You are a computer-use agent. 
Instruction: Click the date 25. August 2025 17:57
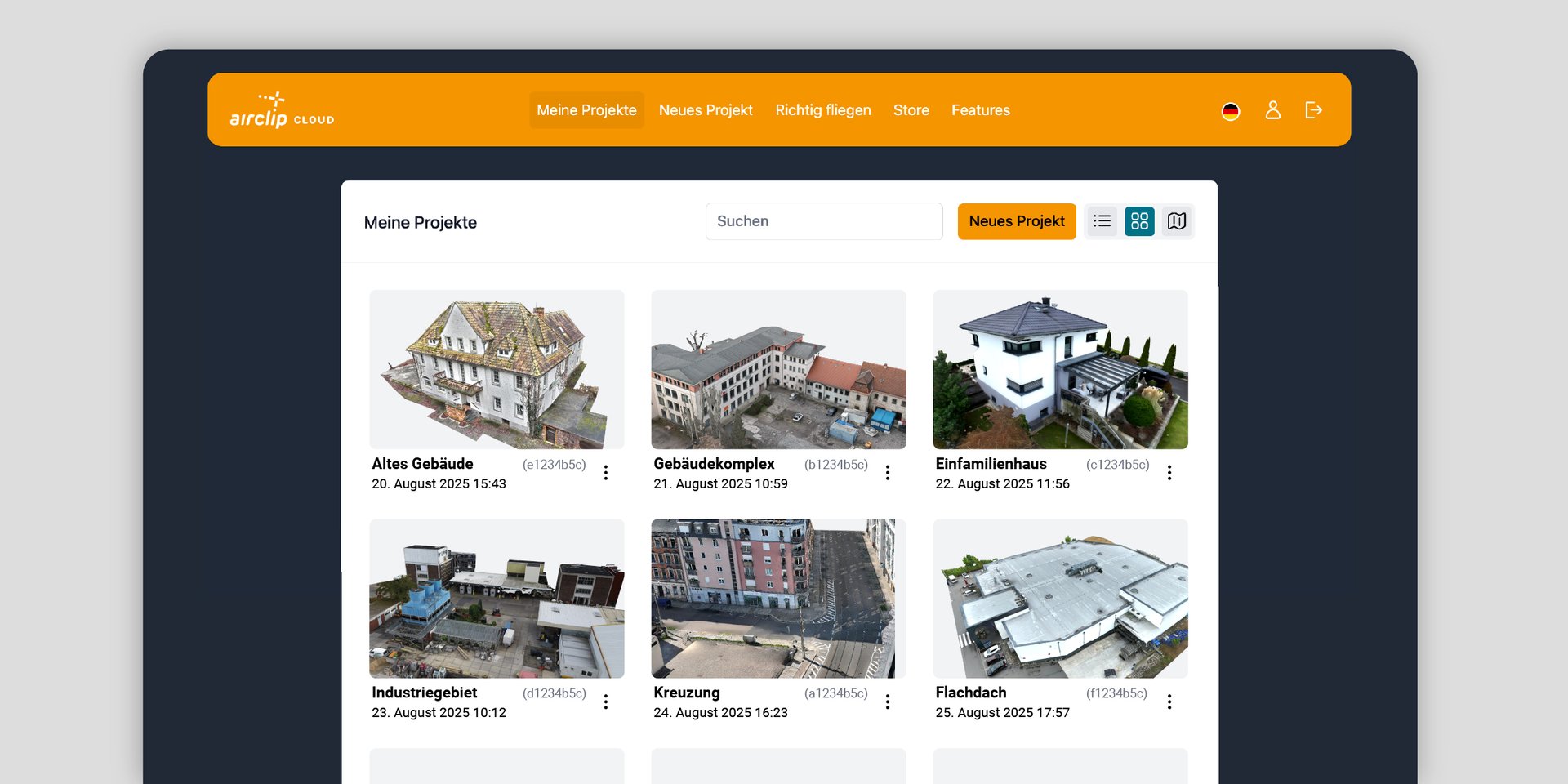tap(1003, 713)
